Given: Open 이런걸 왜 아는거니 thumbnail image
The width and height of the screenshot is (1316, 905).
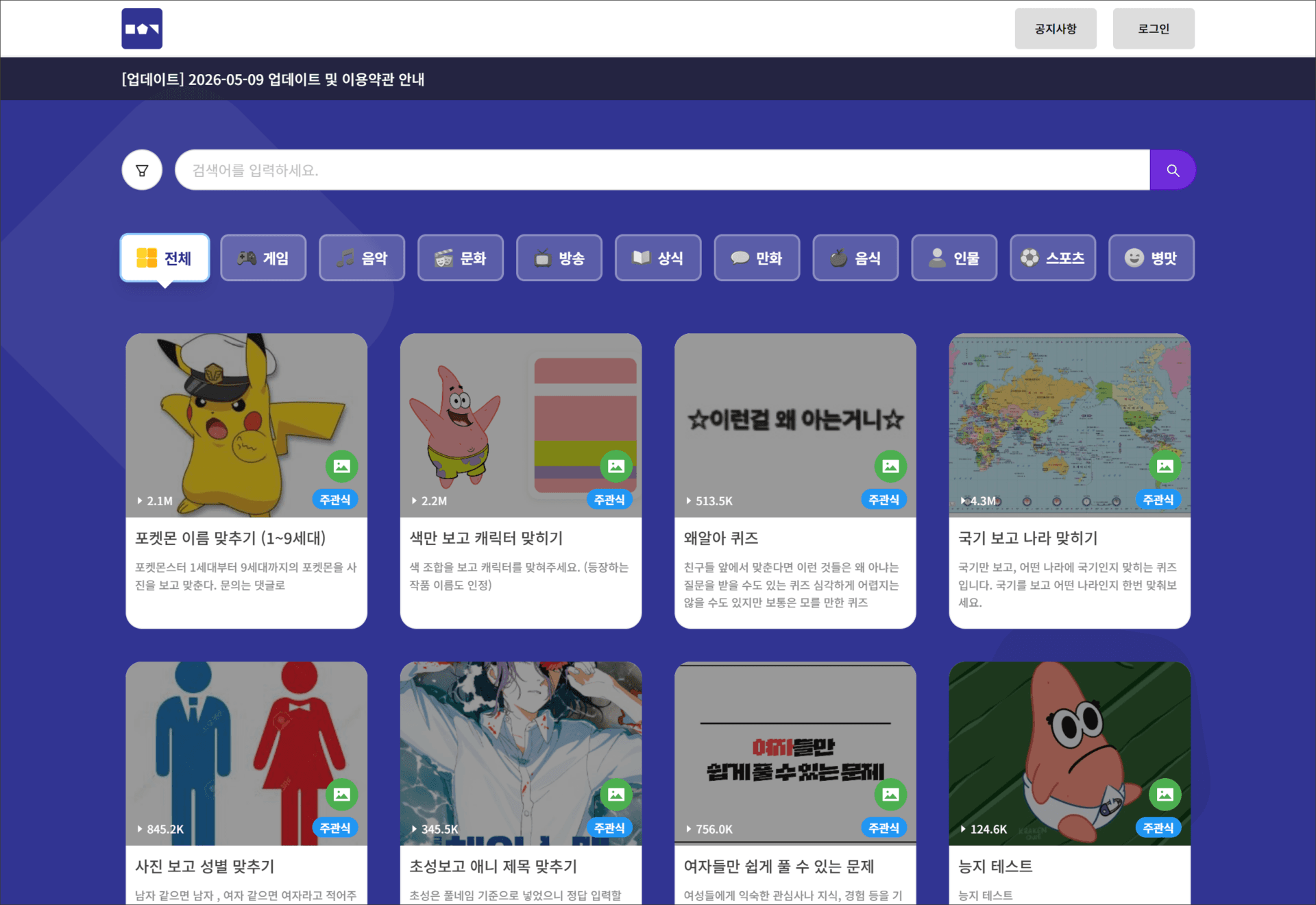Looking at the screenshot, I should [x=795, y=425].
